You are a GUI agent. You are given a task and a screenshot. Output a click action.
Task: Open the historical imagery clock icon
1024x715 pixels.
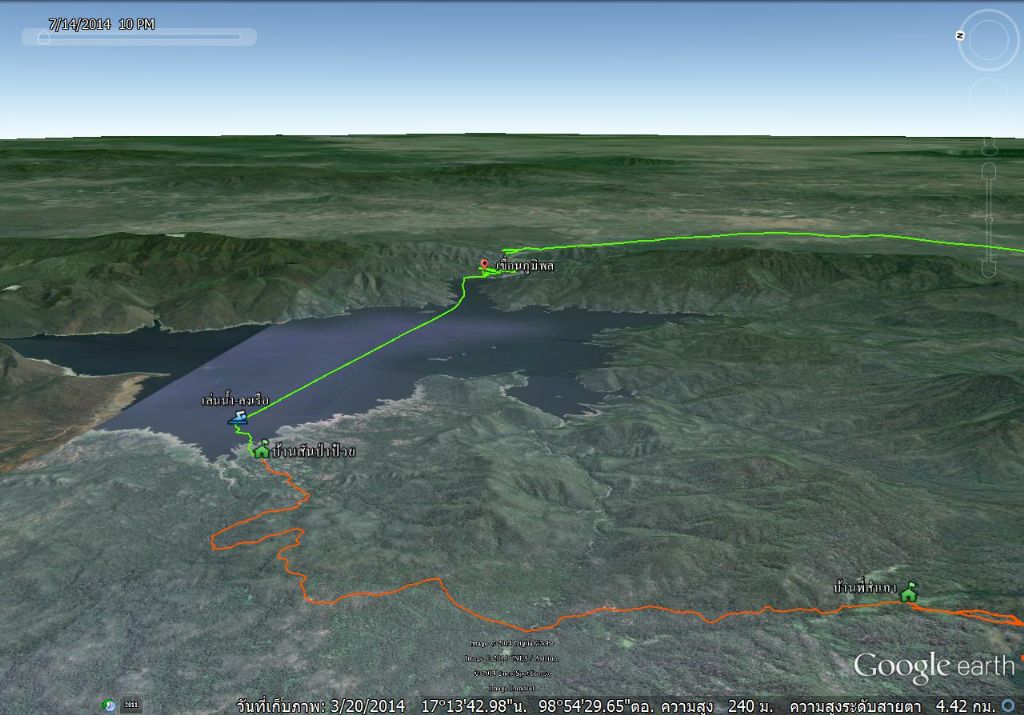point(109,705)
